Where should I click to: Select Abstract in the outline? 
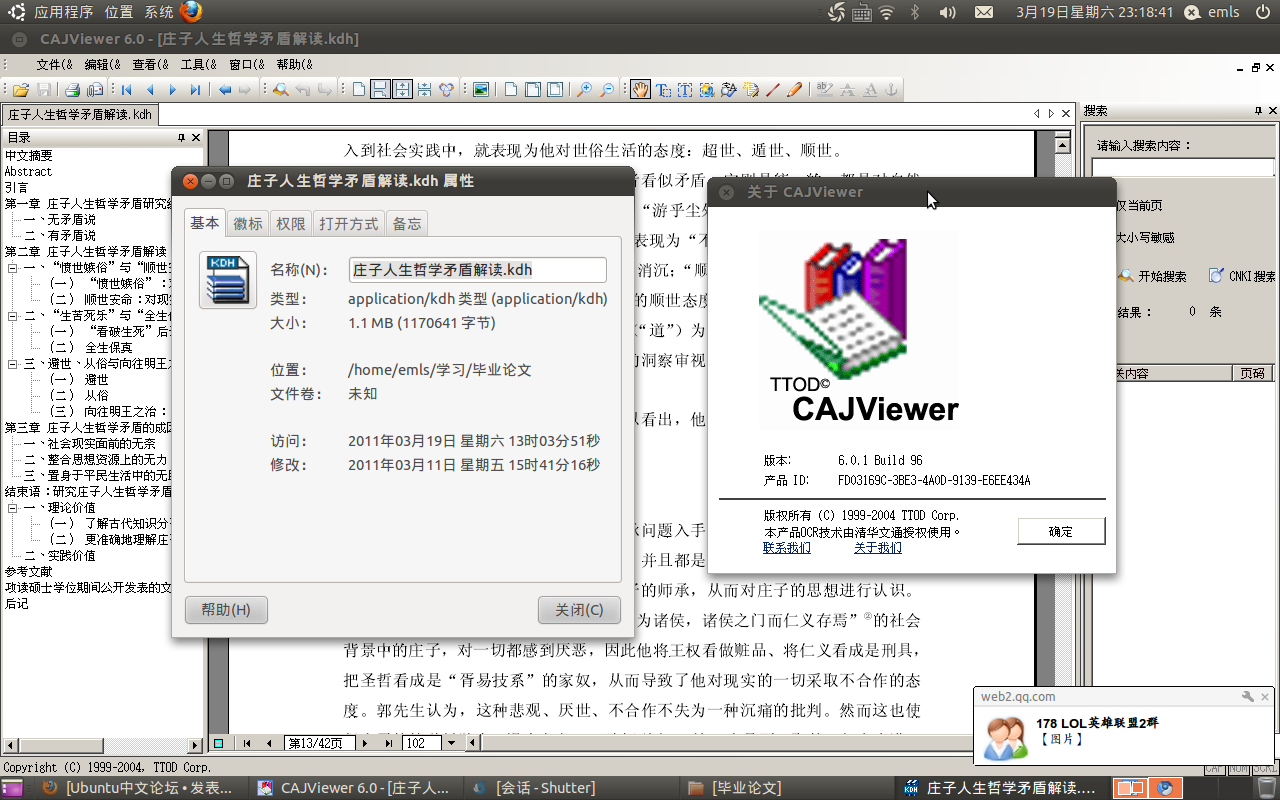28,172
